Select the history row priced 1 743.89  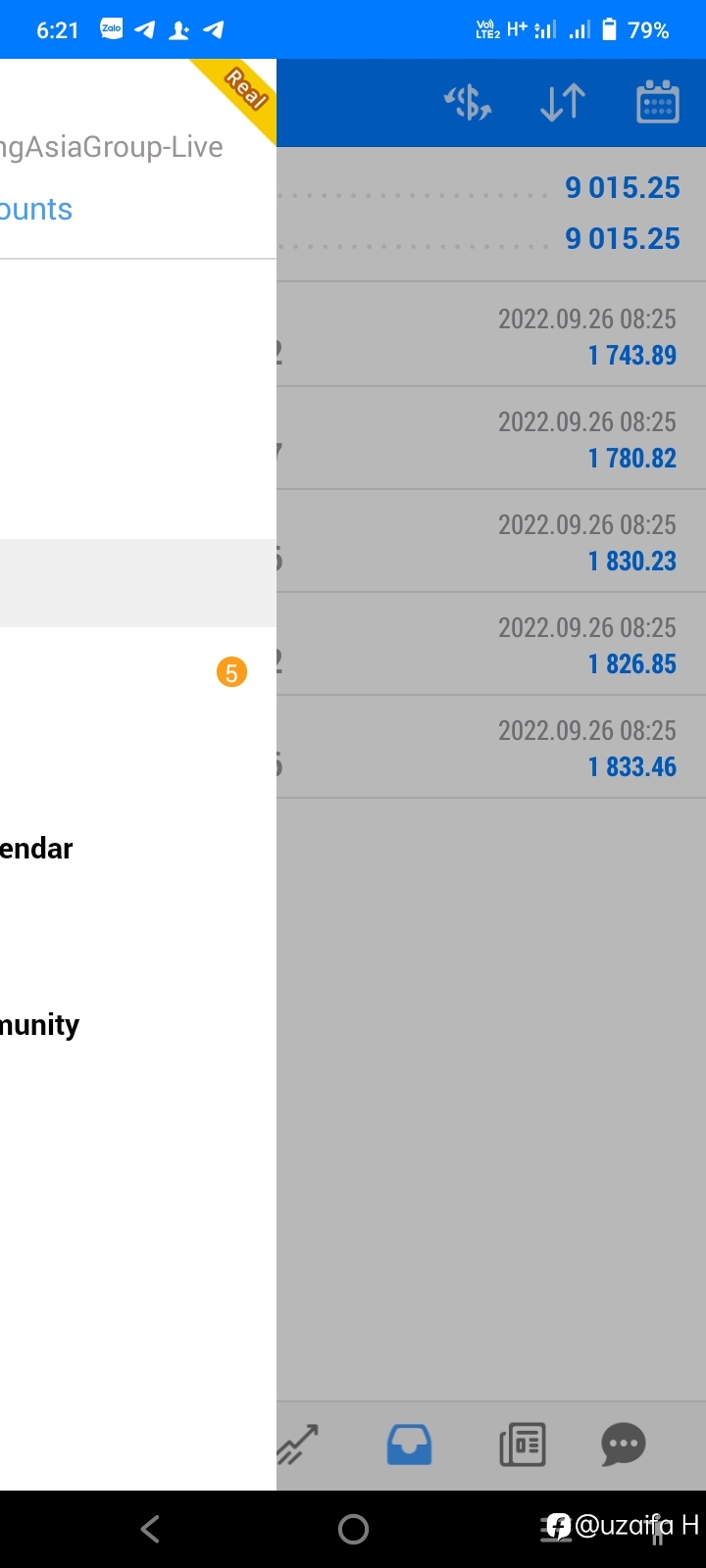[491, 335]
